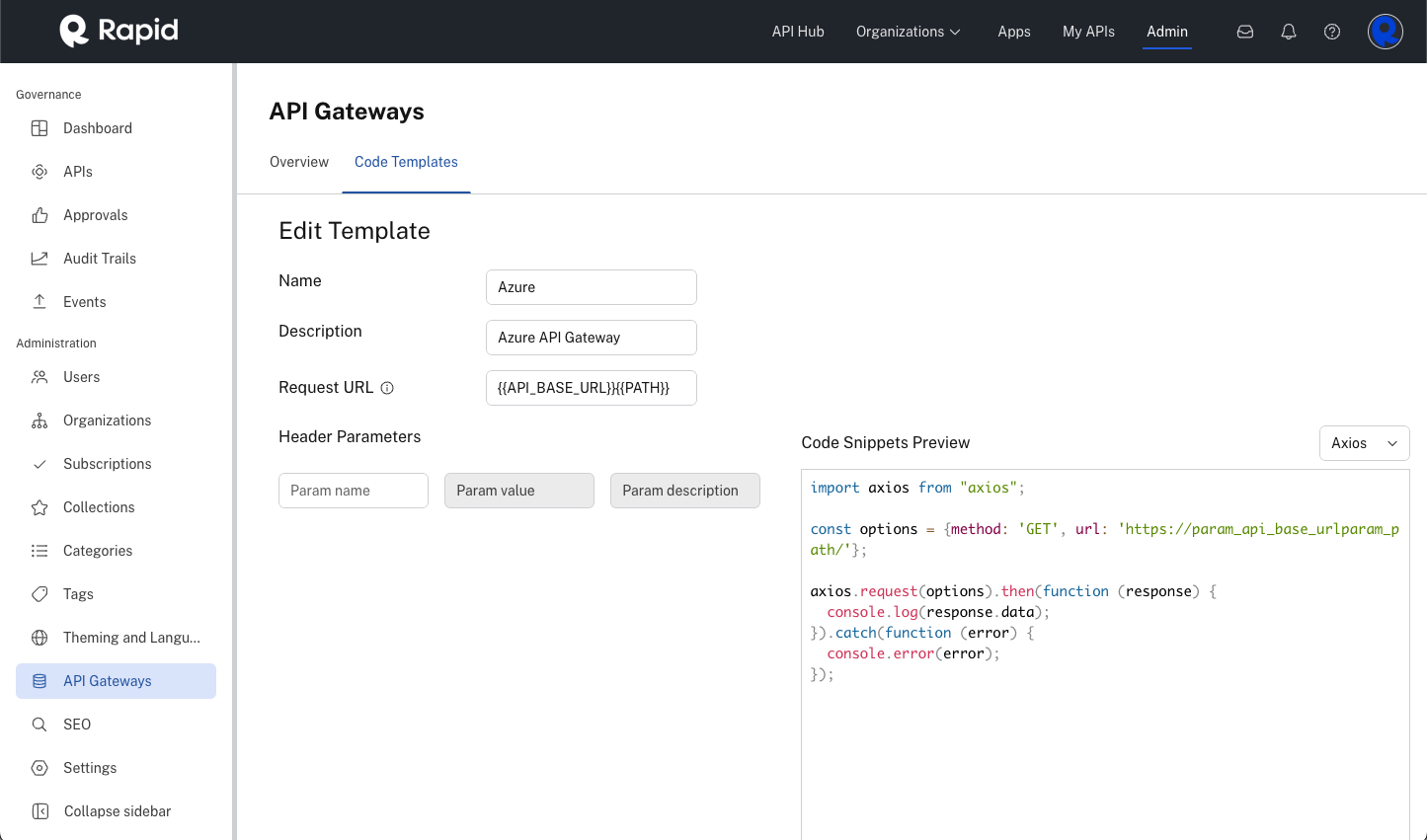Click the Subscriptions checkmark icon
Image resolution: width=1427 pixels, height=840 pixels.
coord(40,464)
